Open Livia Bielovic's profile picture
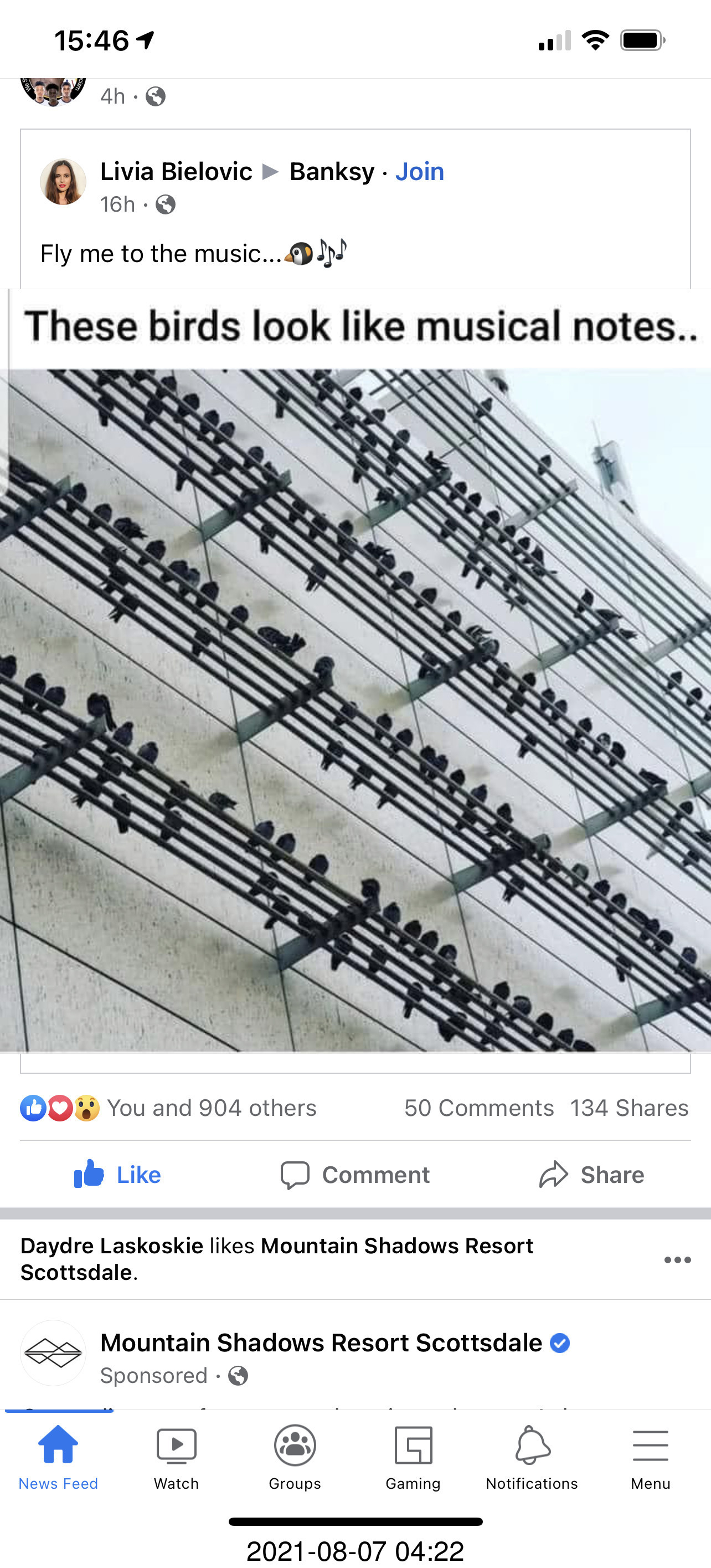The image size is (711, 1568). tap(63, 182)
